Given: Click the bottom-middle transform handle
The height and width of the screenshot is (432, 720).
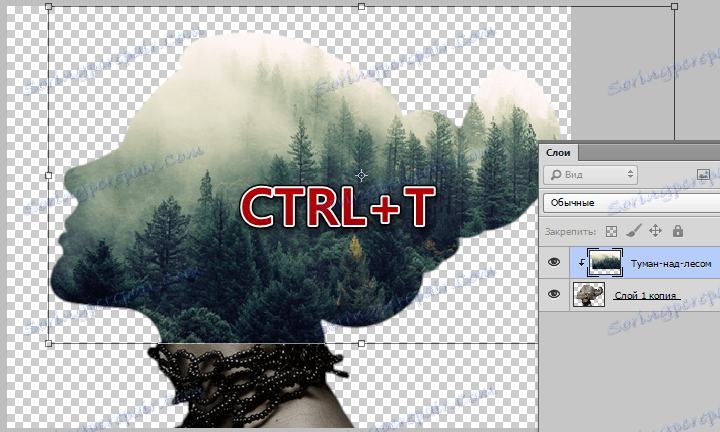Looking at the screenshot, I should (x=361, y=343).
